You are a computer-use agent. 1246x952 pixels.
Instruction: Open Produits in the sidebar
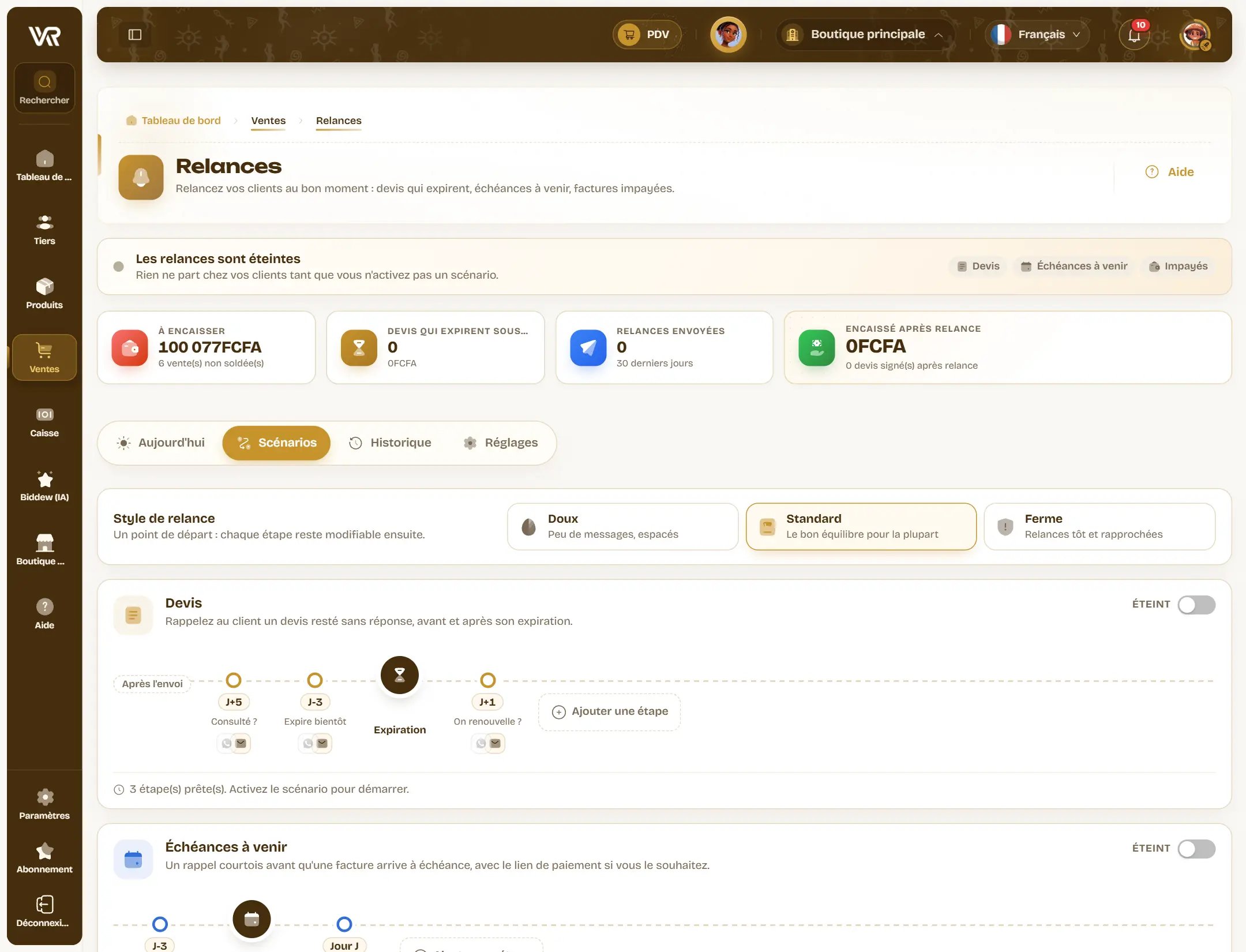point(44,294)
